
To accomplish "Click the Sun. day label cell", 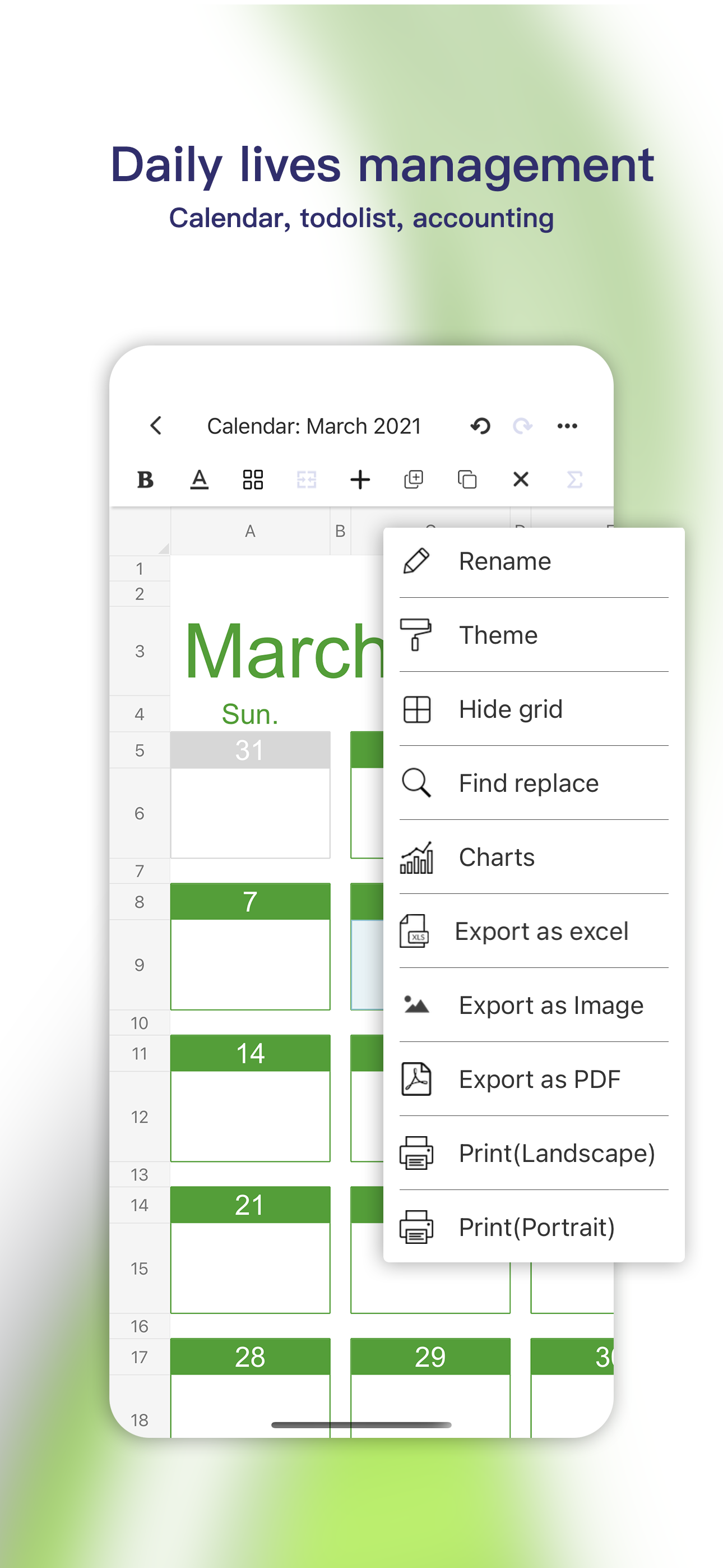I will 250,714.
